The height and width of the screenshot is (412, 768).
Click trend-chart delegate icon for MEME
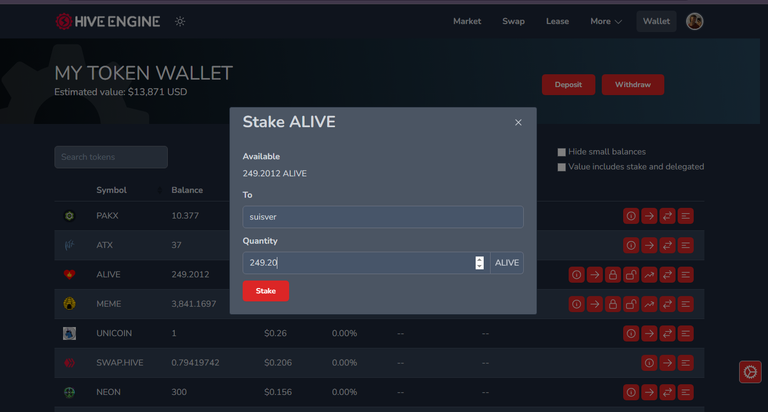click(x=649, y=304)
